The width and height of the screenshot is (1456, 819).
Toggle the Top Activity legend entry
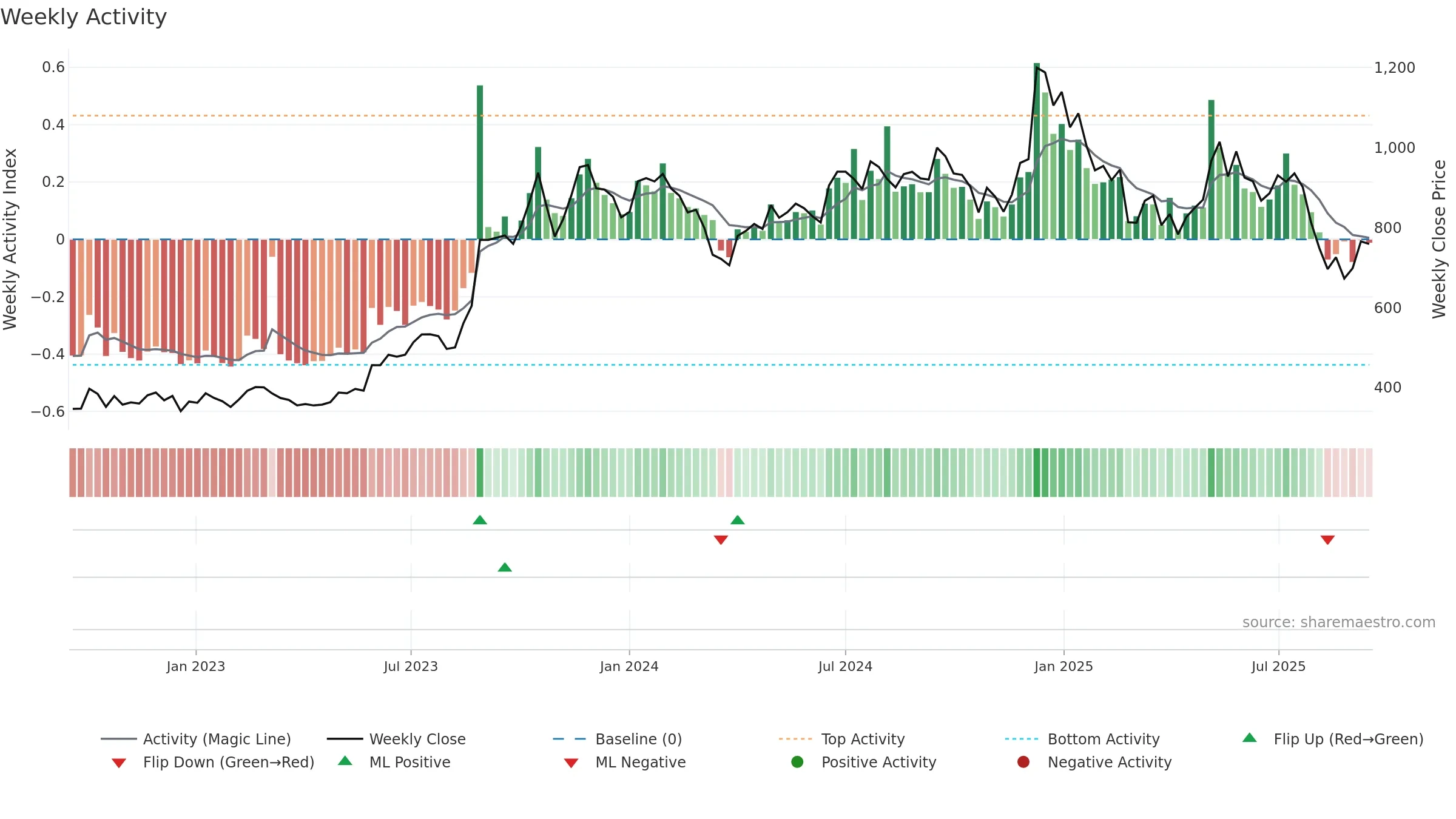(x=841, y=739)
